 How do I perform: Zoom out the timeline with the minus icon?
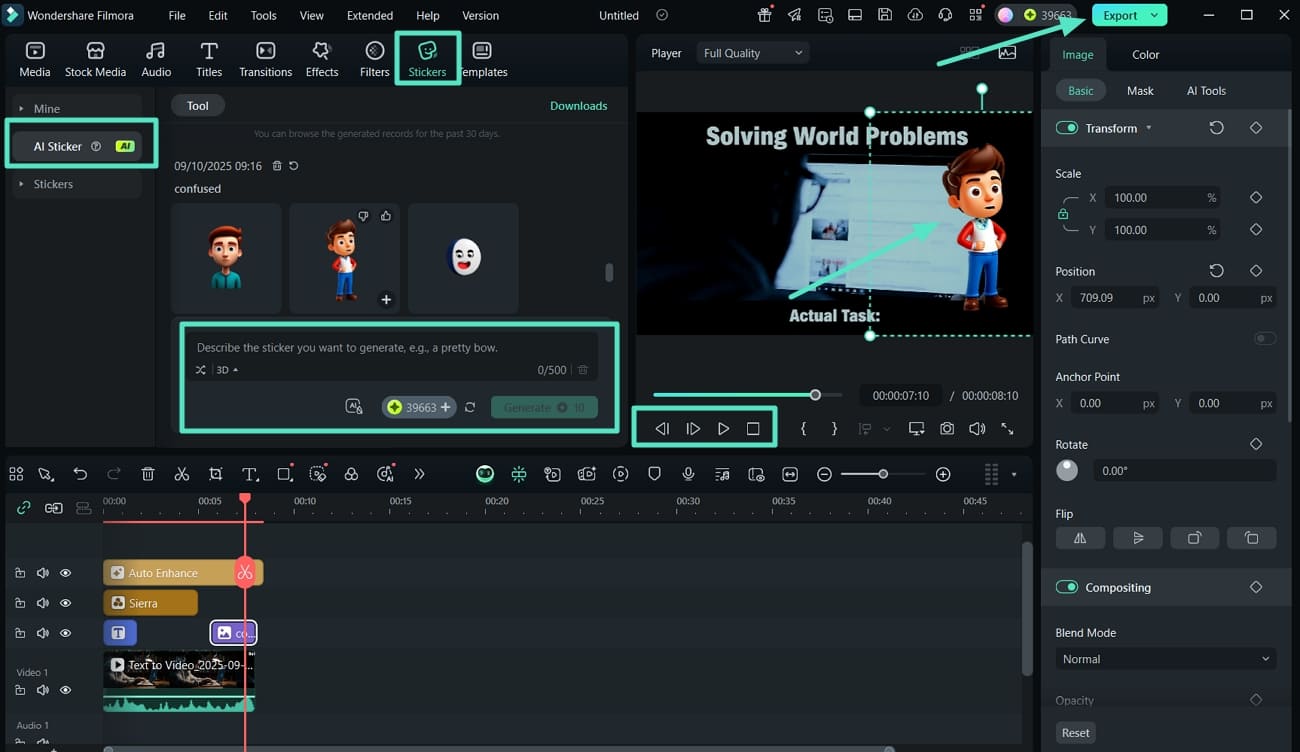click(824, 474)
